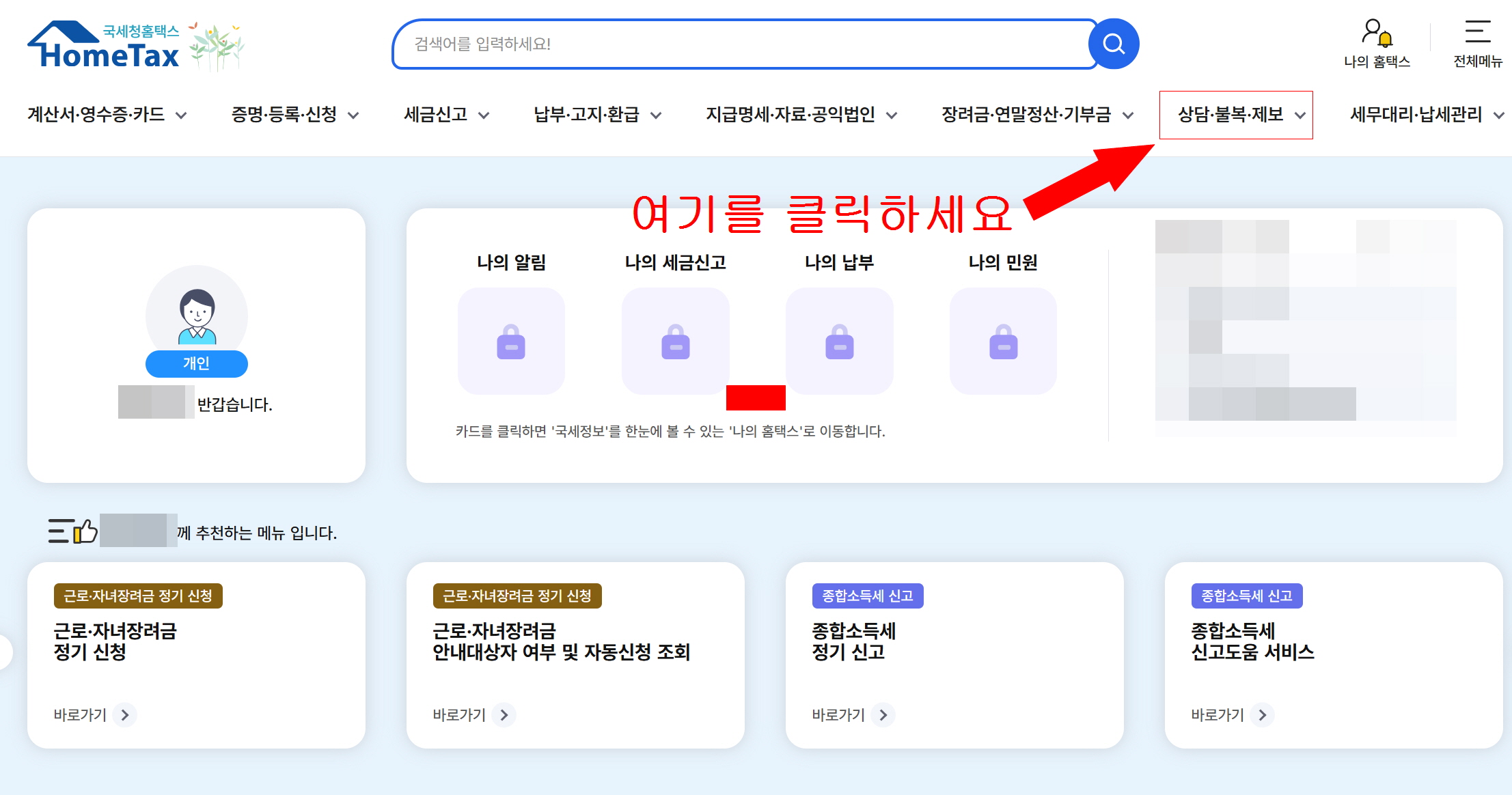The width and height of the screenshot is (1512, 795).
Task: Open 전체메뉴 hamburger menu icon
Action: (x=1477, y=33)
